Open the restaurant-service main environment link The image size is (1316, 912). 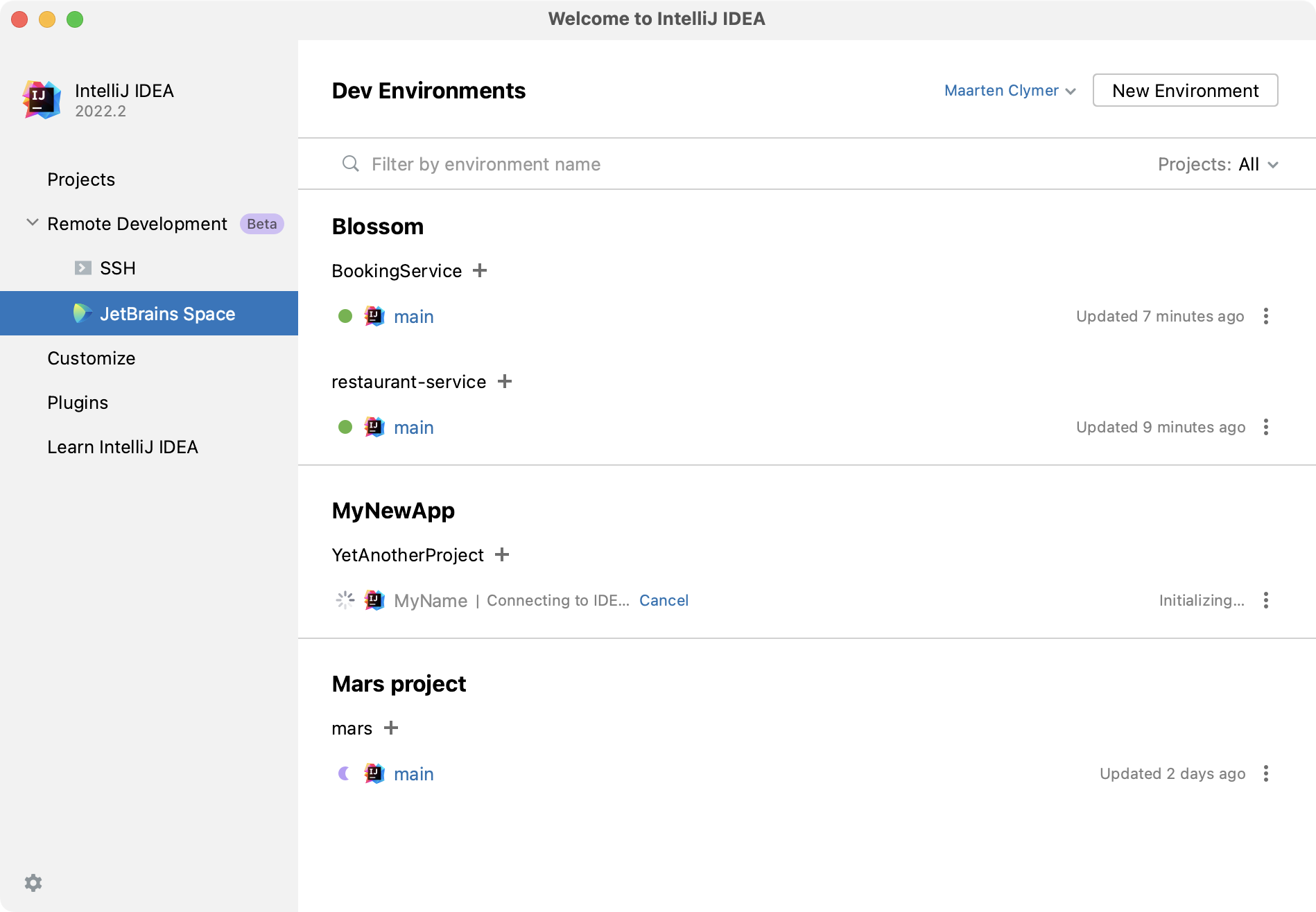click(x=414, y=428)
